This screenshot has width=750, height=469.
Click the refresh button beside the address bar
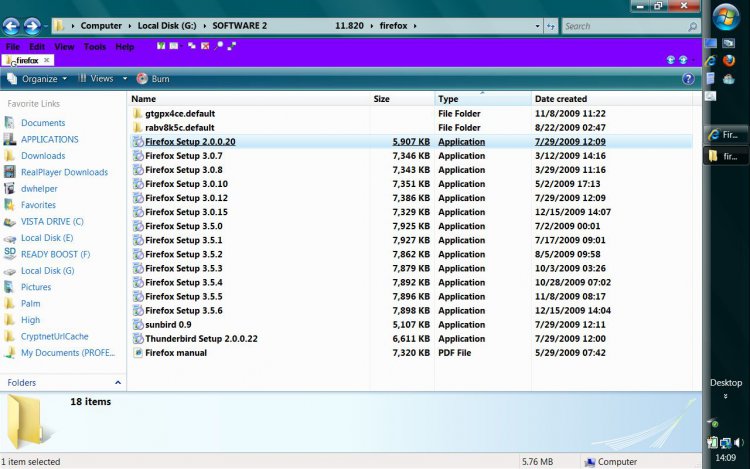point(551,26)
